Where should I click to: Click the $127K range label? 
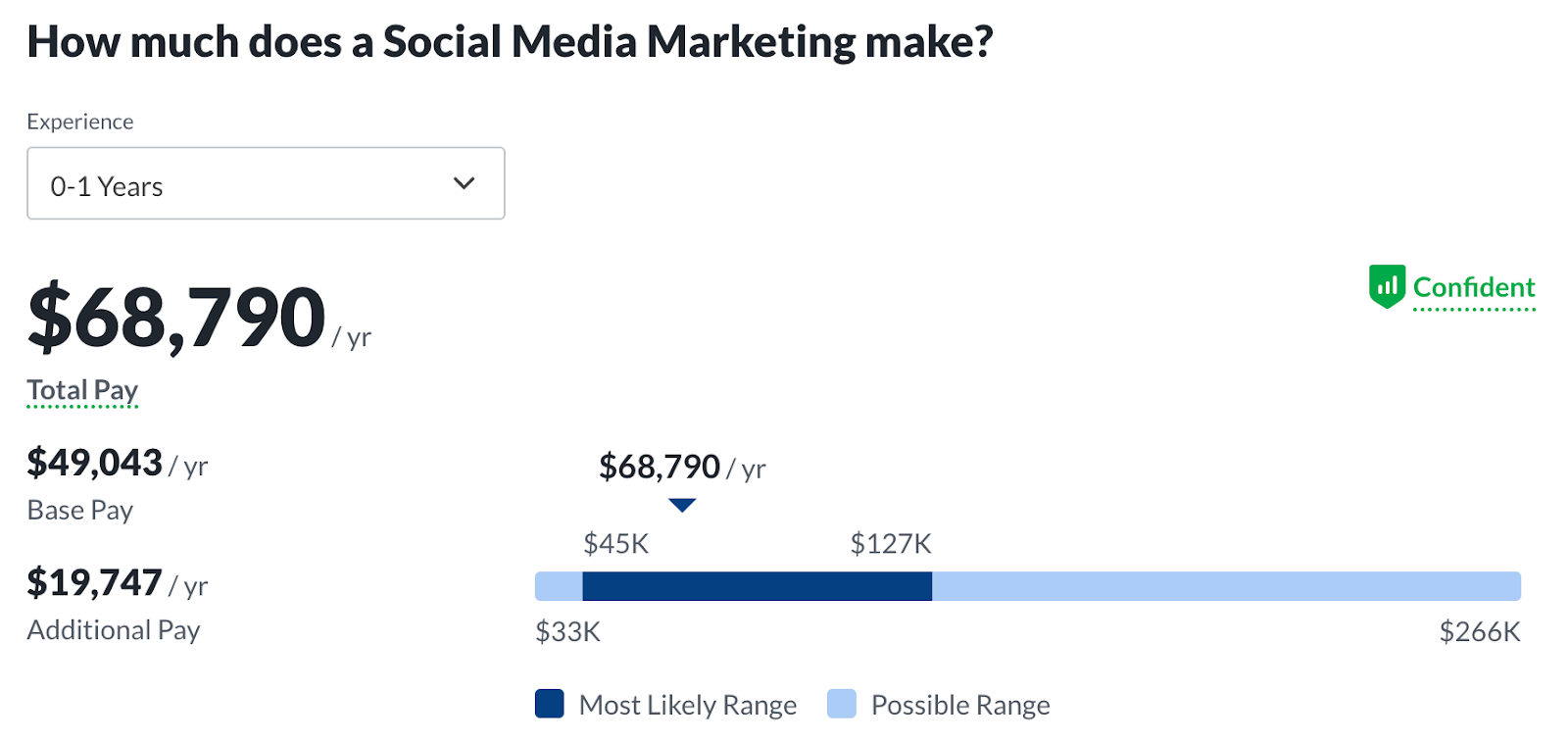[x=891, y=543]
